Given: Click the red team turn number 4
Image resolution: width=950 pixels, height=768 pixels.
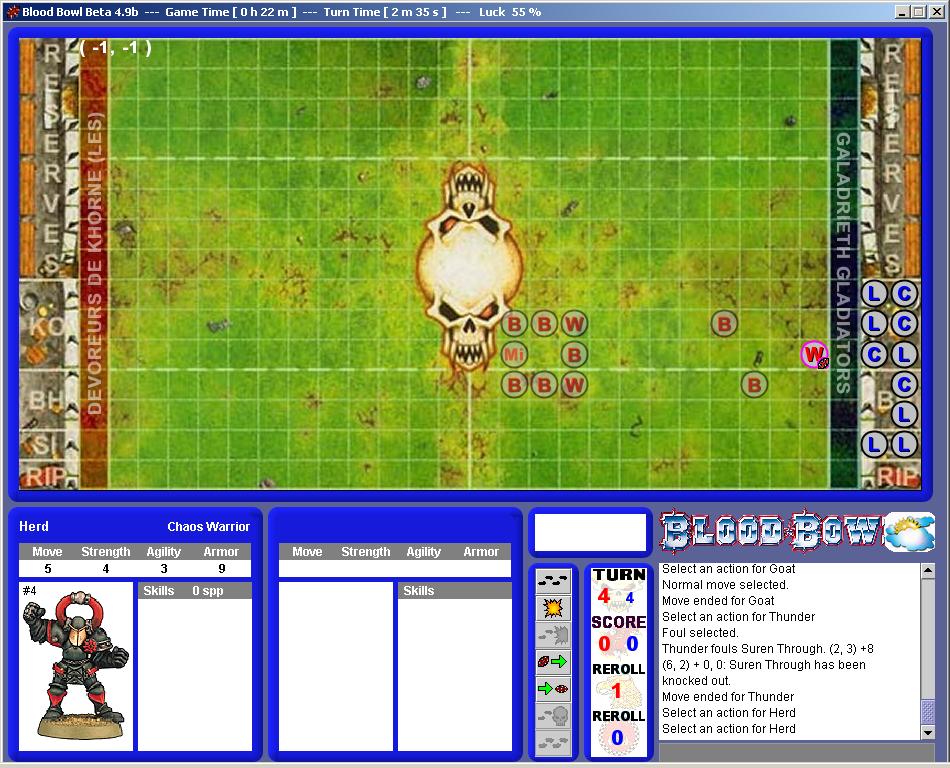Looking at the screenshot, I should [603, 597].
